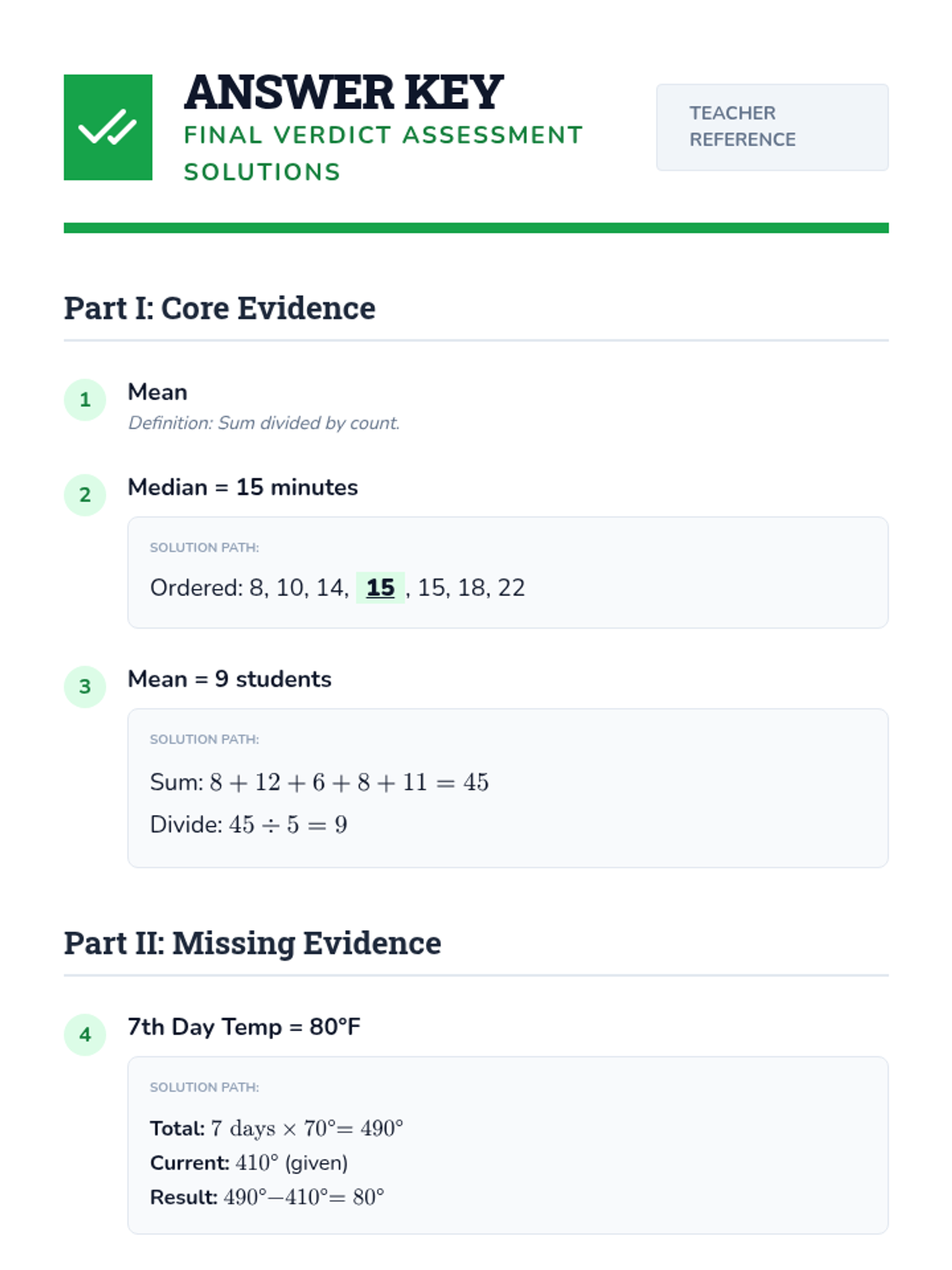Click the Median = 15 minutes answer

(x=243, y=487)
